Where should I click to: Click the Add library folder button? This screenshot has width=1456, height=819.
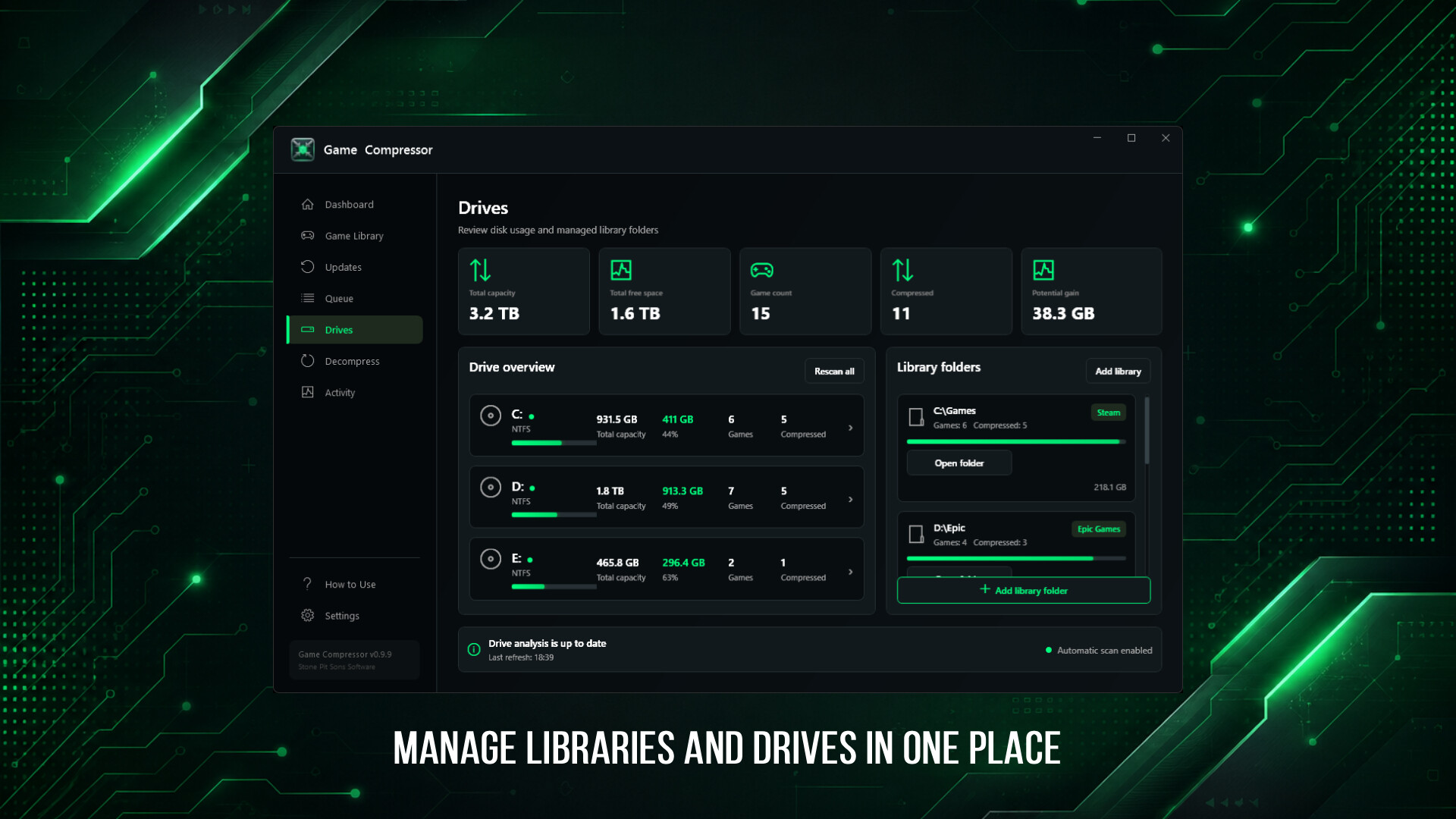click(1024, 590)
